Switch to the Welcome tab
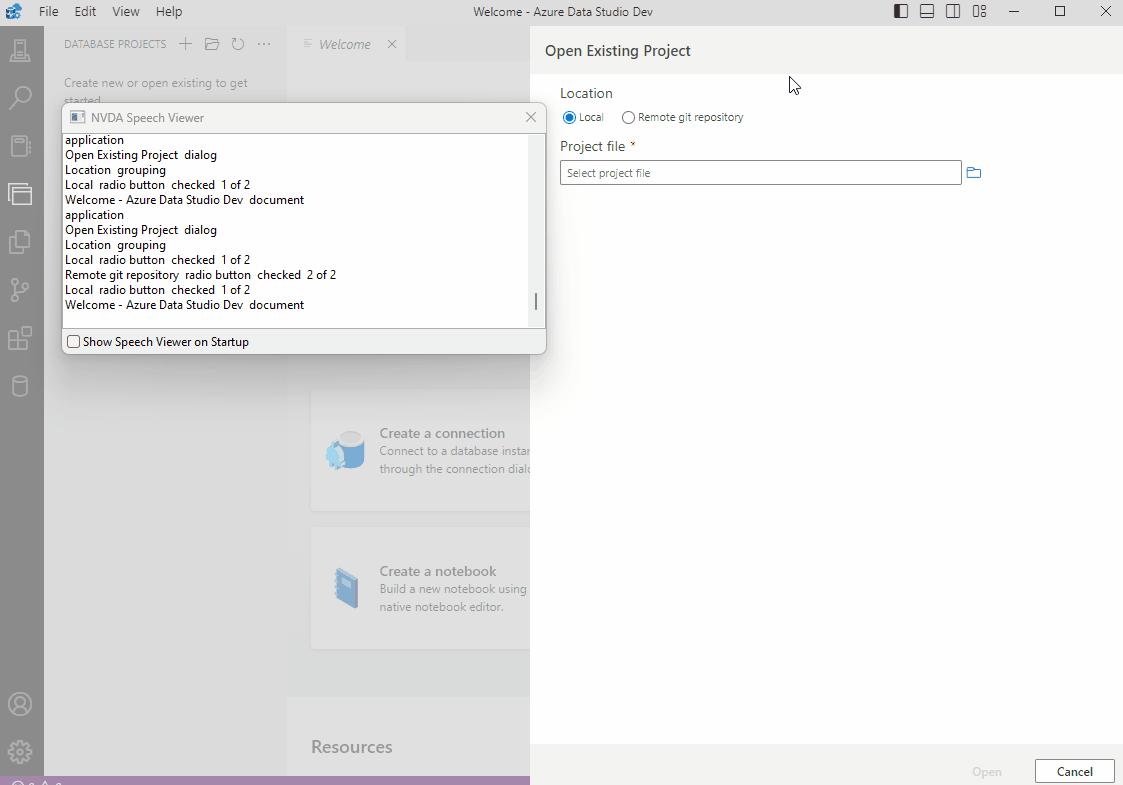1123x785 pixels. pyautogui.click(x=345, y=44)
